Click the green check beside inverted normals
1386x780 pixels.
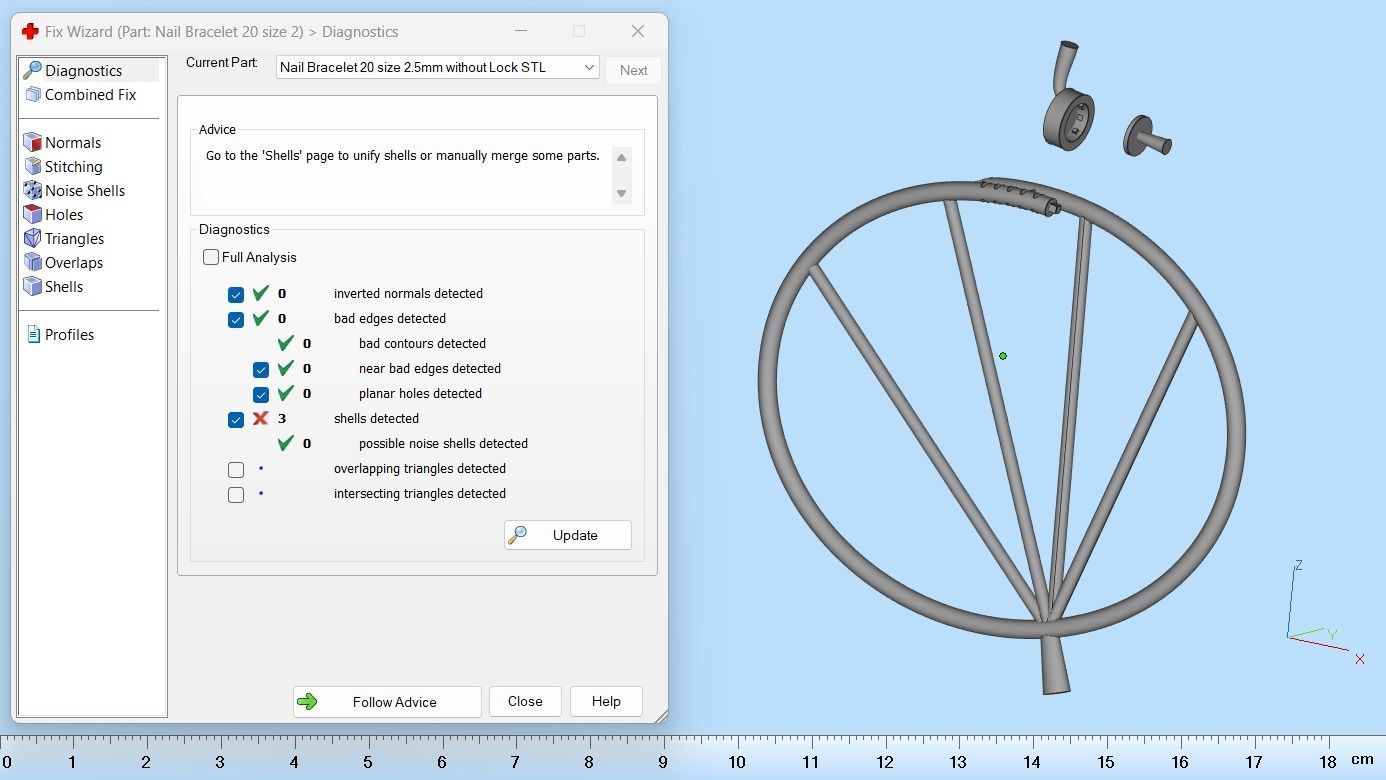coord(260,293)
